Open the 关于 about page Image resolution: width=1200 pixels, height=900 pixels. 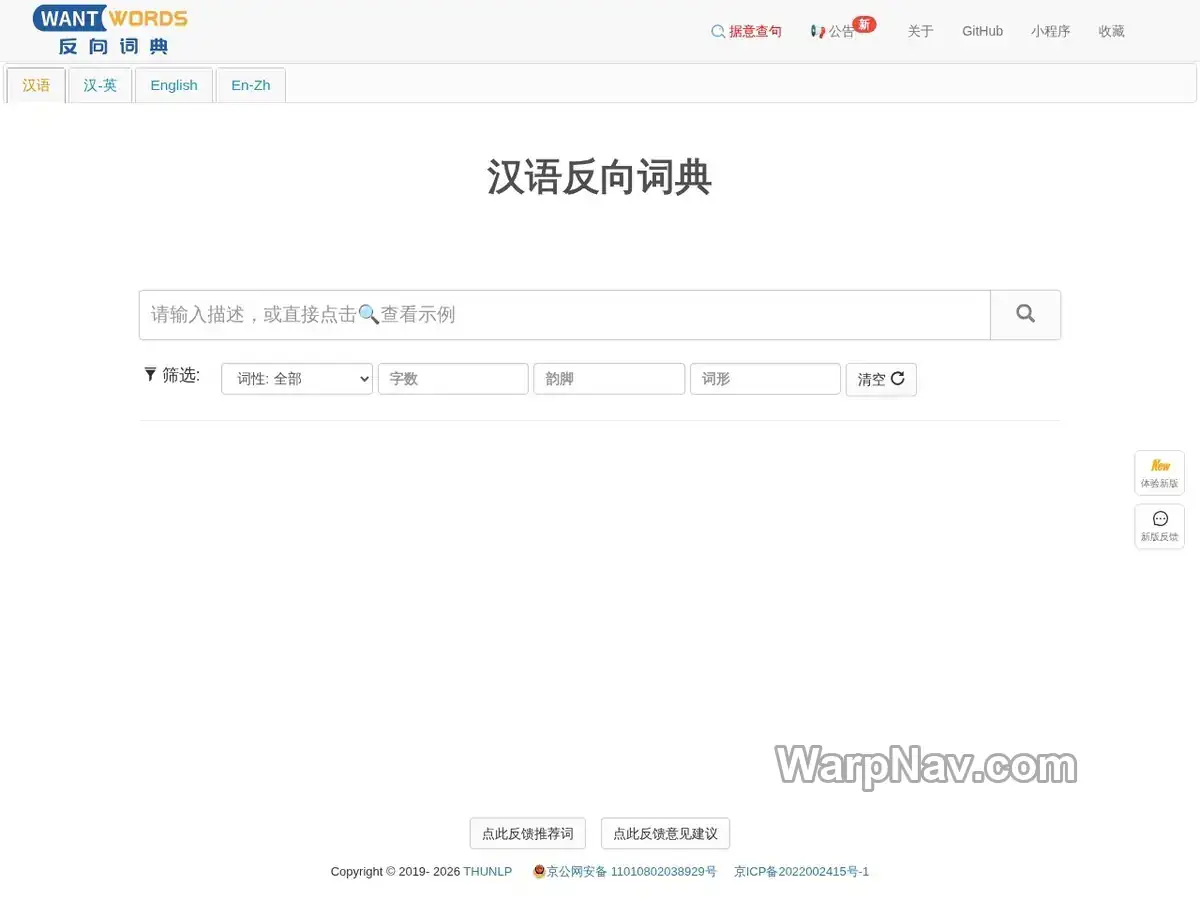pos(920,31)
